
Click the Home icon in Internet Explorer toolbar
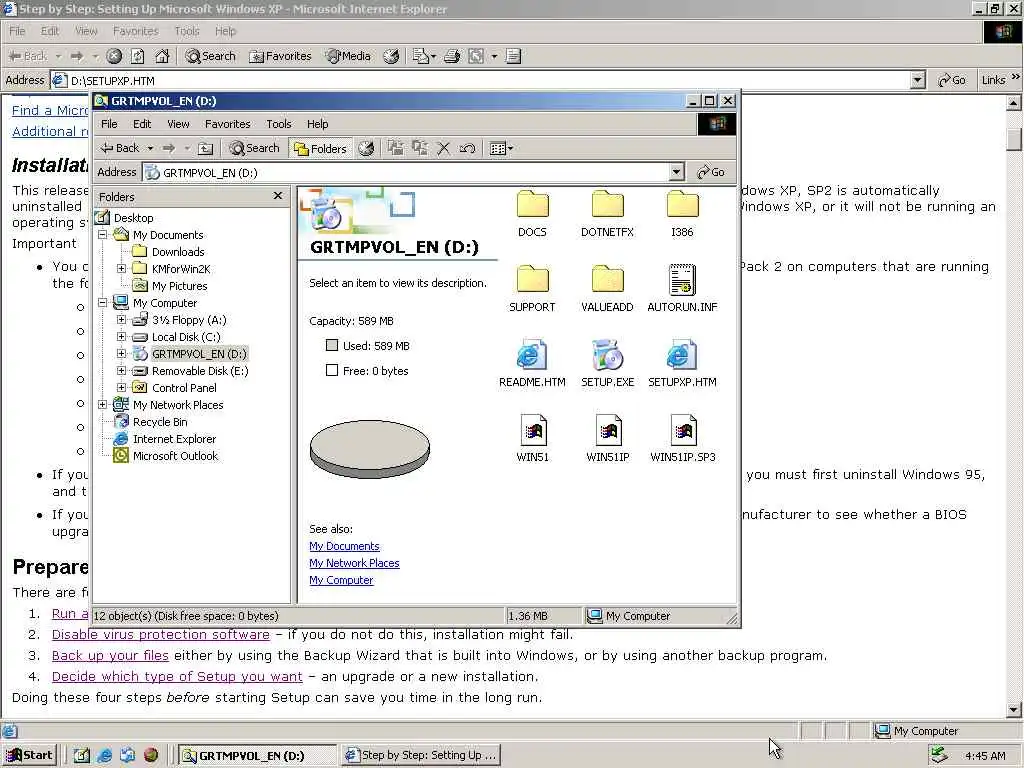[162, 56]
